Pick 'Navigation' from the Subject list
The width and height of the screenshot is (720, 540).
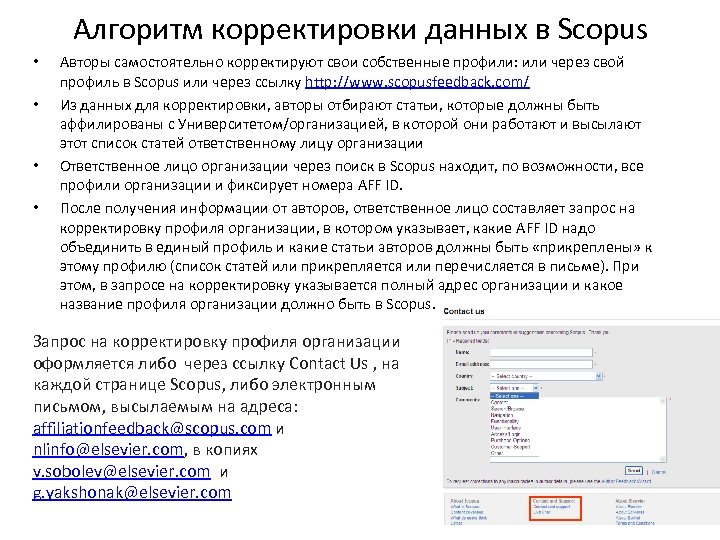pos(502,415)
